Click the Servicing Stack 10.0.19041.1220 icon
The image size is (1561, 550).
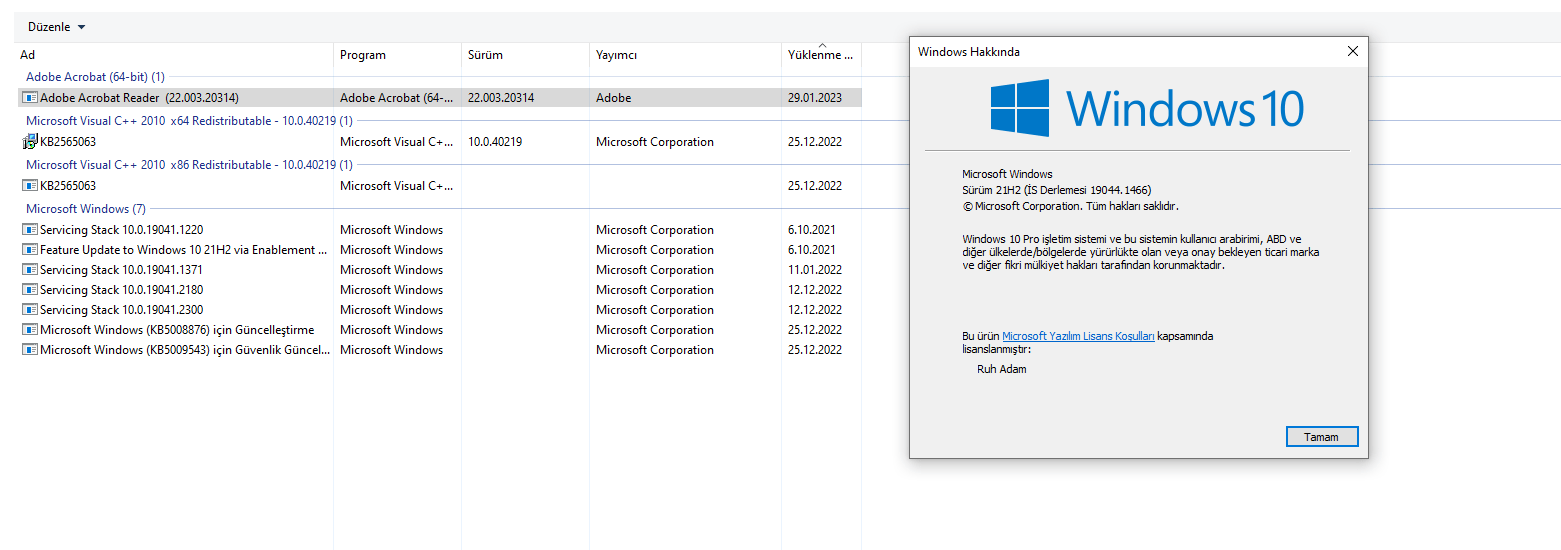[x=30, y=230]
